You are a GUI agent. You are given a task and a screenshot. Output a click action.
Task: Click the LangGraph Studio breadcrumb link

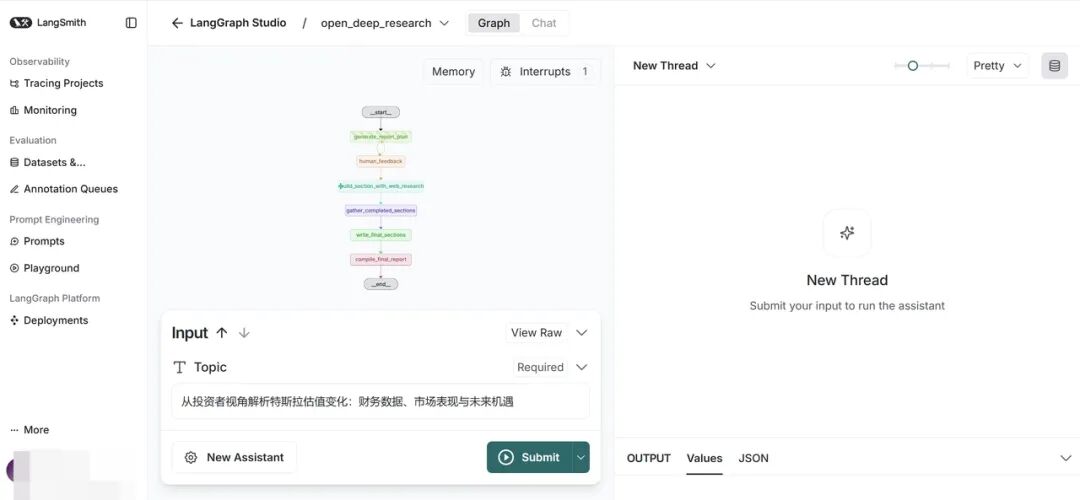pos(238,23)
